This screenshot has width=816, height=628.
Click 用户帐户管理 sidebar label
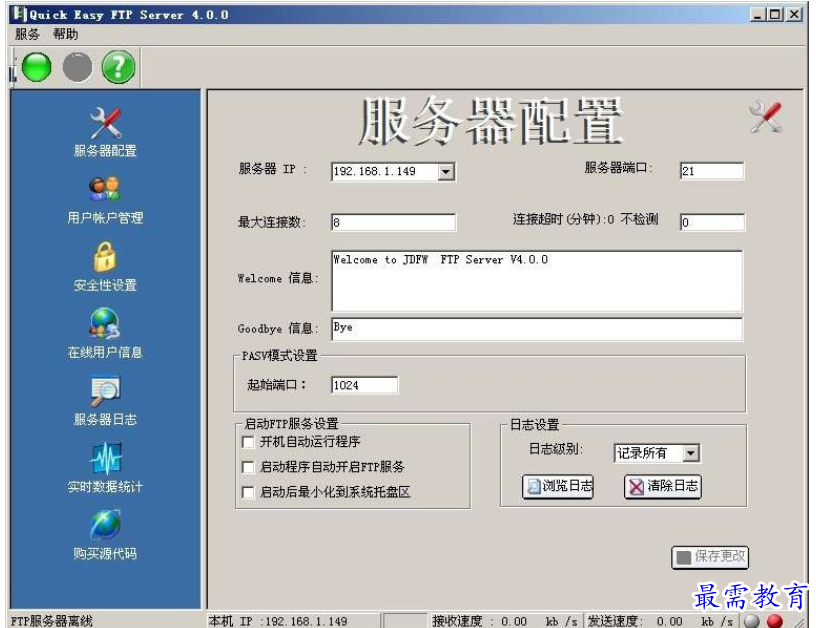[105, 218]
